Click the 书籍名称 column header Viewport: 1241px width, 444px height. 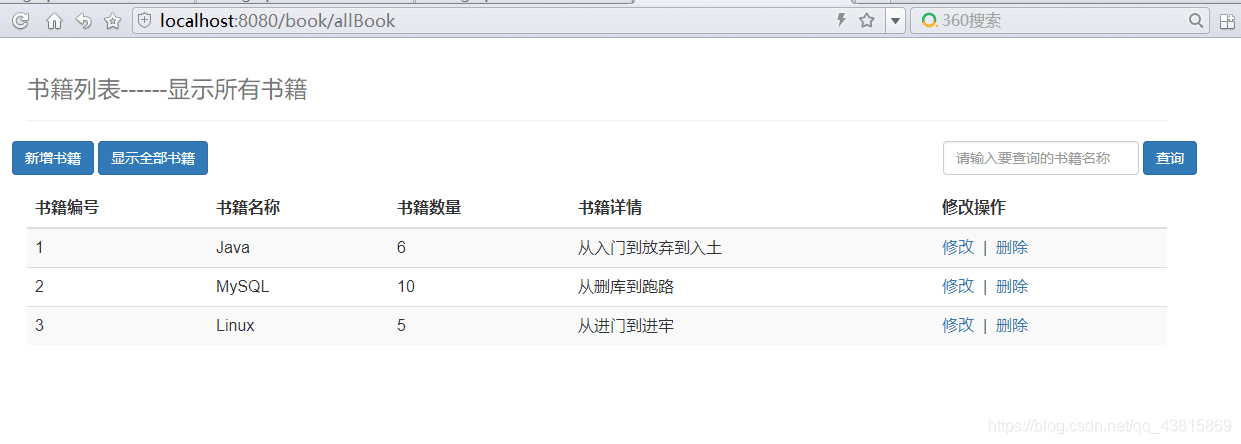tap(248, 208)
